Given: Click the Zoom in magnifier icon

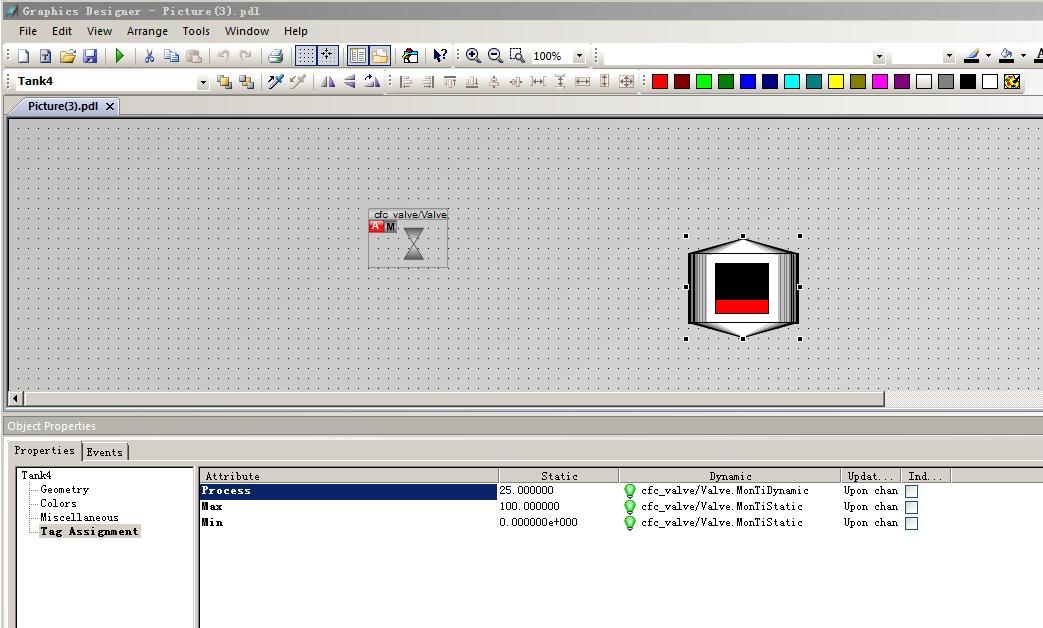Looking at the screenshot, I should tap(473, 56).
